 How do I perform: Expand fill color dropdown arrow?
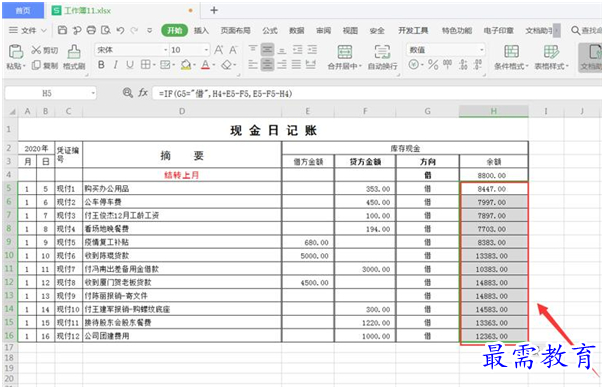pos(195,65)
